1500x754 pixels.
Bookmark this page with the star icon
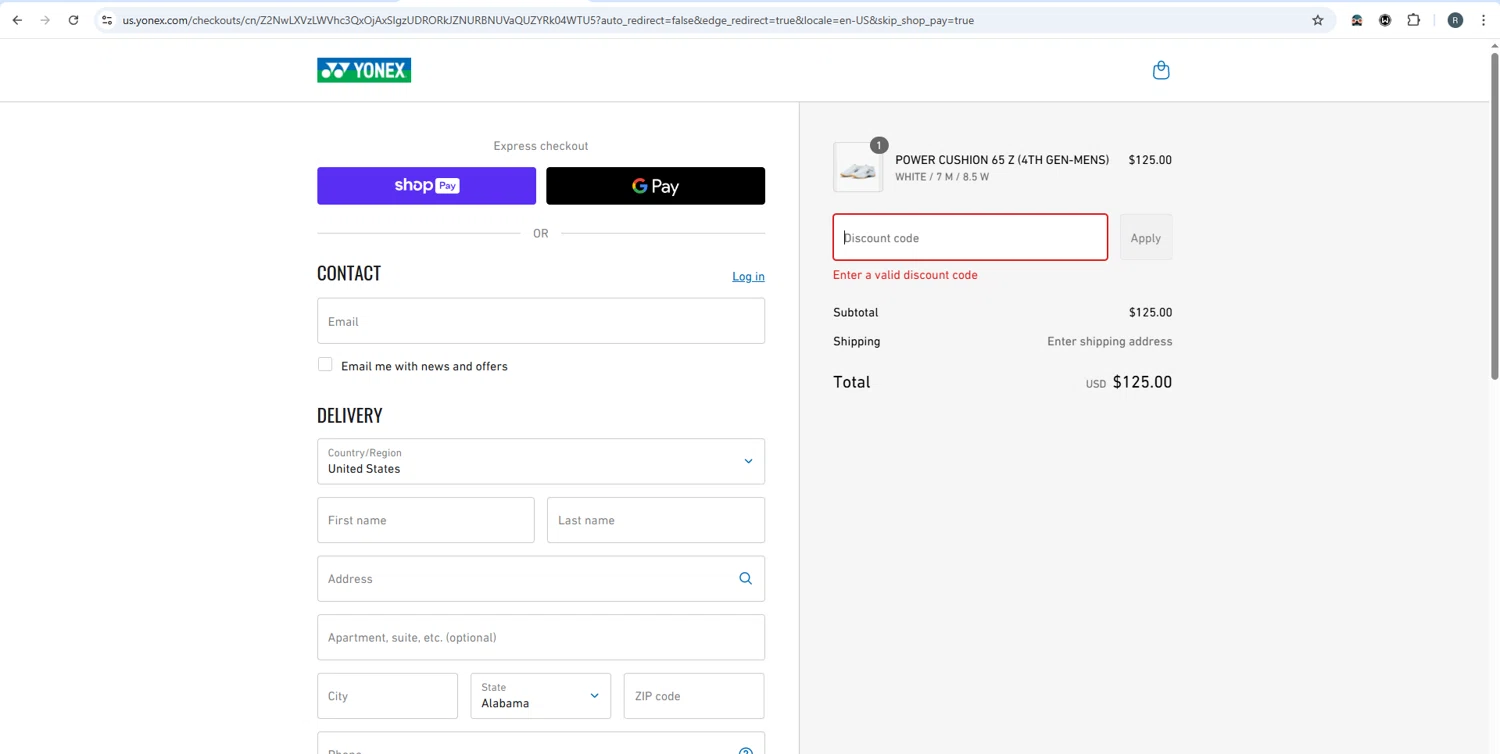[x=1318, y=20]
